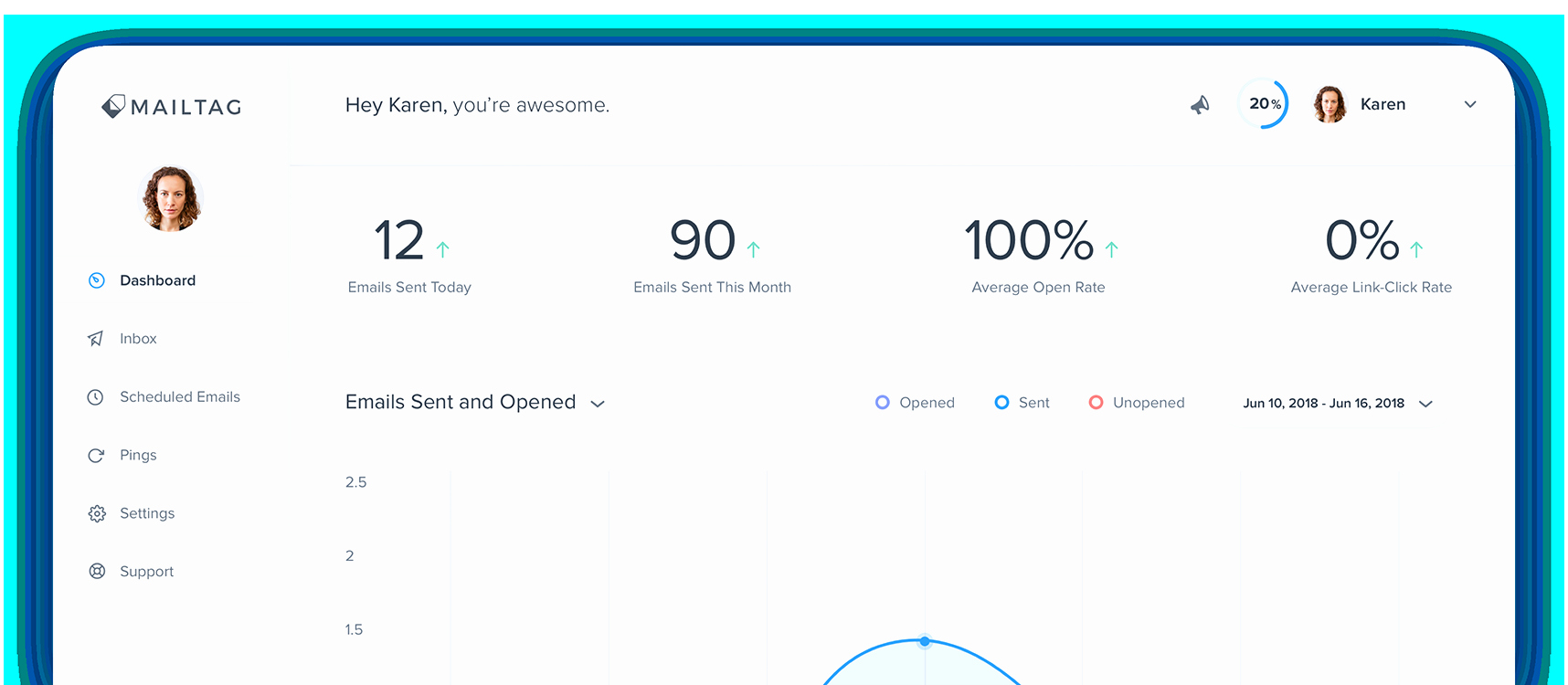The height and width of the screenshot is (685, 1568).
Task: Click the Pings refresh icon
Action: [96, 456]
